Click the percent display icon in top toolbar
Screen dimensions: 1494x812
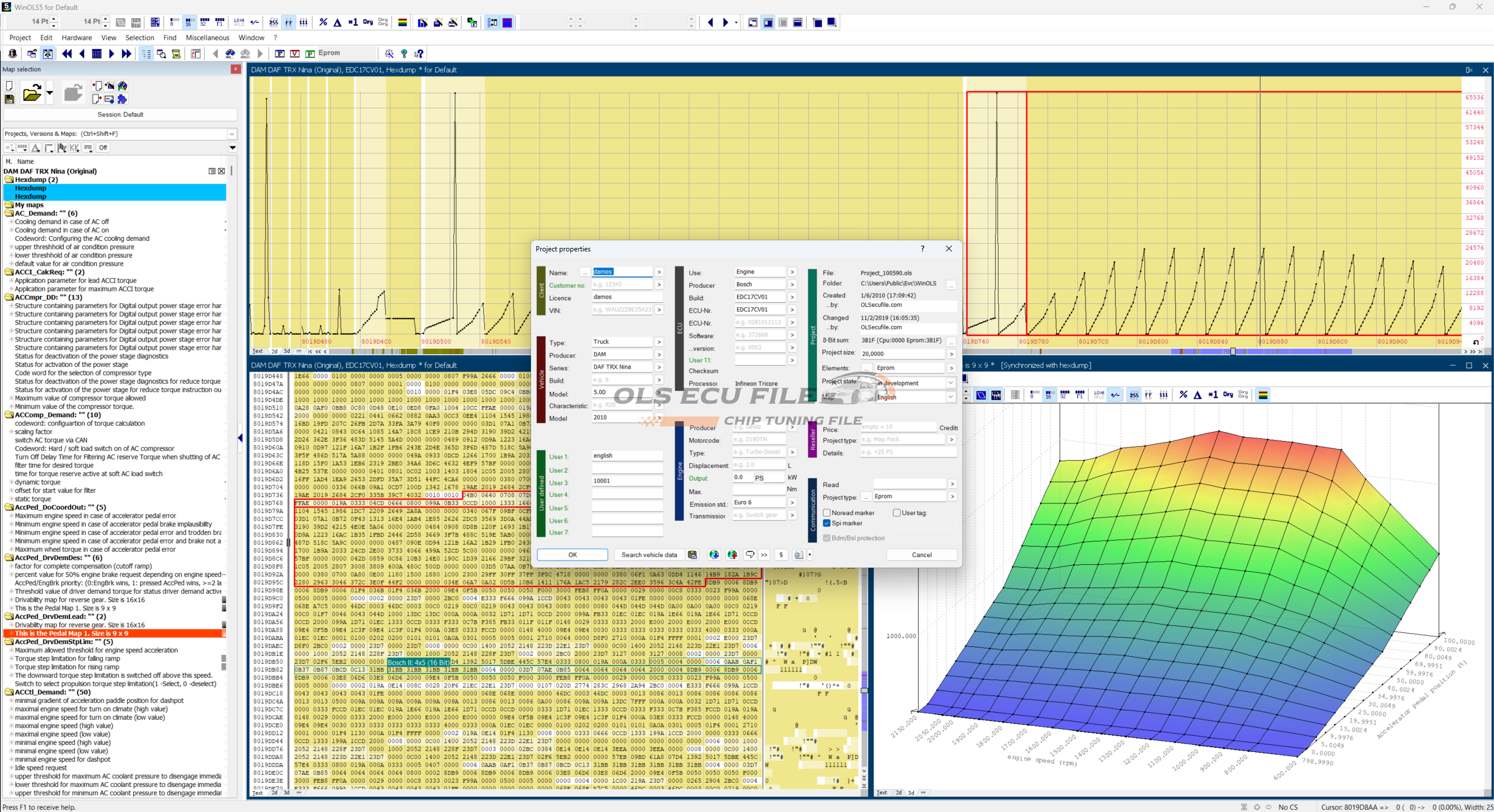323,22
